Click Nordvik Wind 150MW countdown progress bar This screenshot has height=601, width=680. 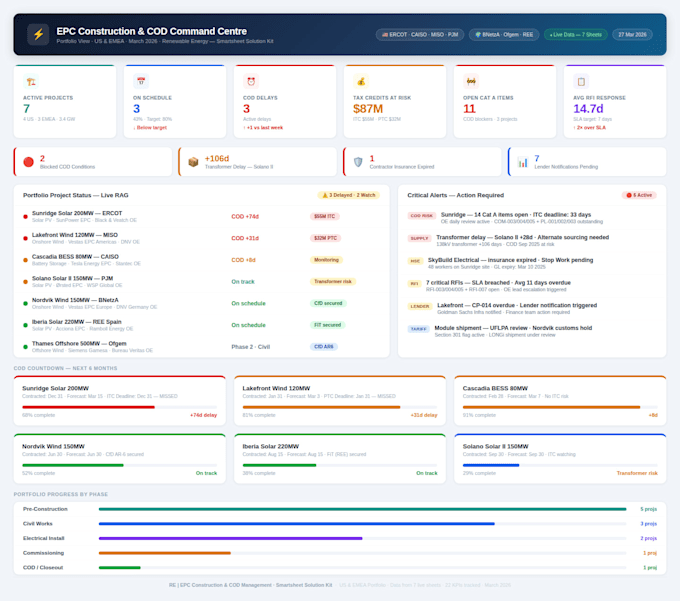[x=119, y=465]
